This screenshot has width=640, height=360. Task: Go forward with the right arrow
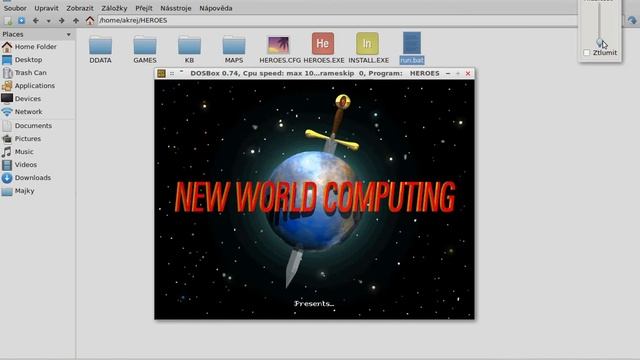pos(61,20)
